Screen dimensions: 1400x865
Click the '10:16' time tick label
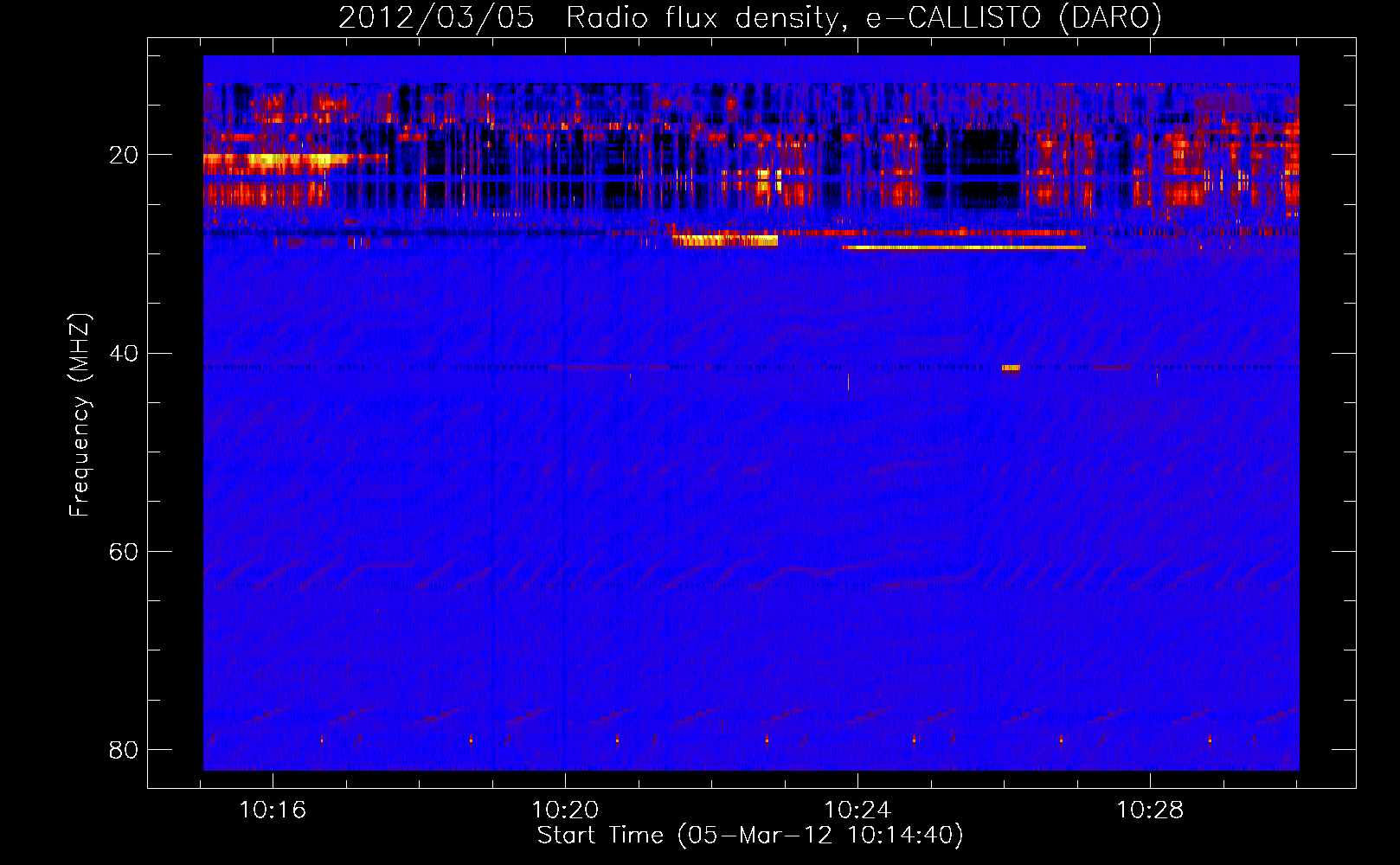click(x=273, y=811)
